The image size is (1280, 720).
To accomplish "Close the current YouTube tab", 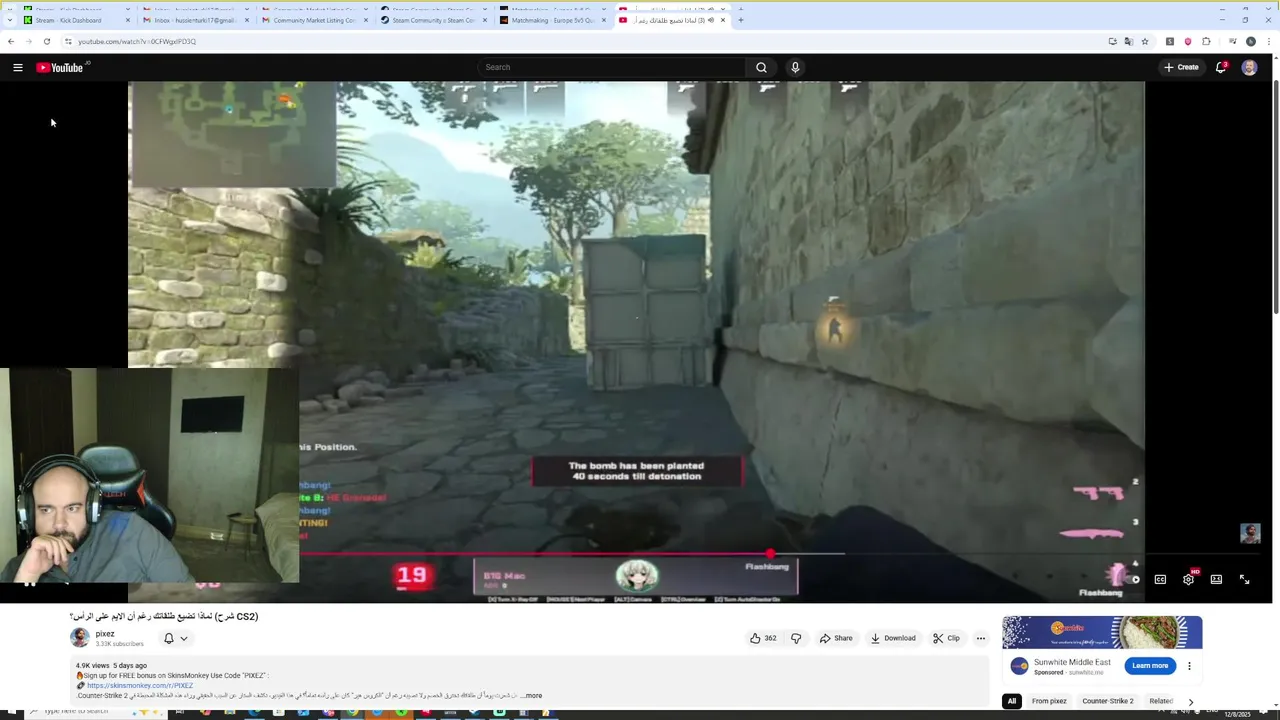I will (723, 20).
